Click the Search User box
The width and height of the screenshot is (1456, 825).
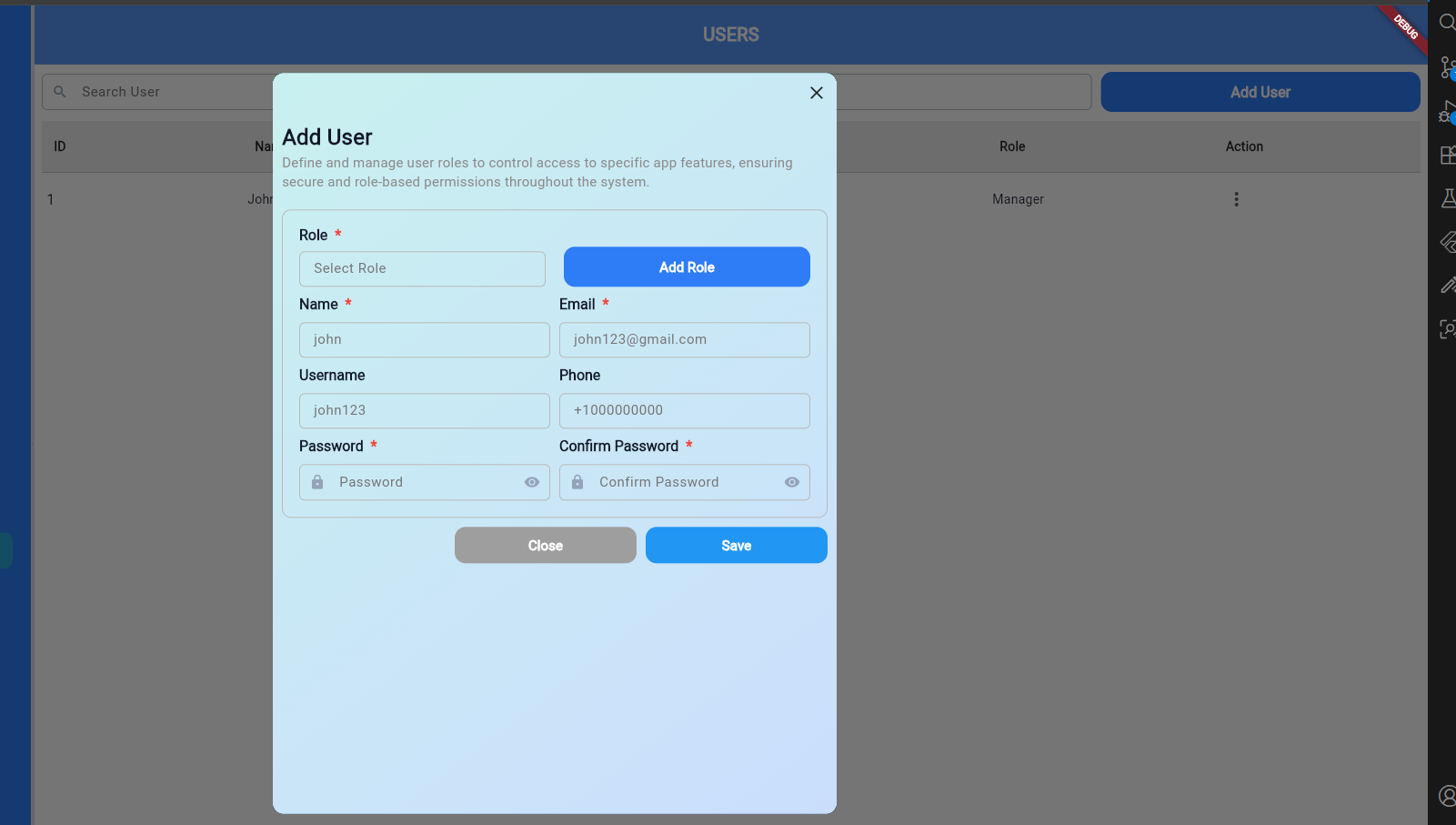pyautogui.click(x=164, y=92)
